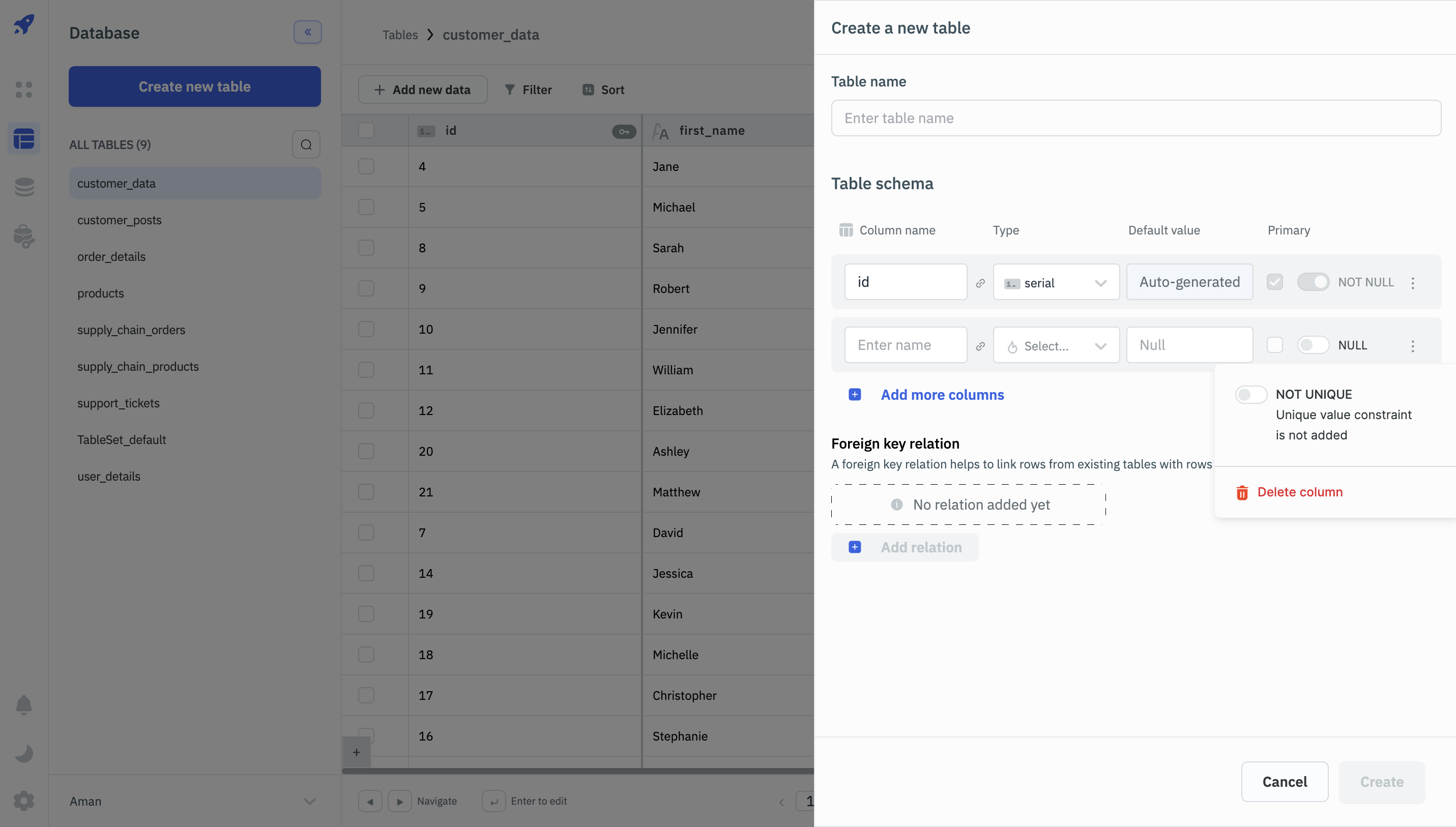Open options menu for id column
This screenshot has height=827, width=1456.
(x=1413, y=282)
